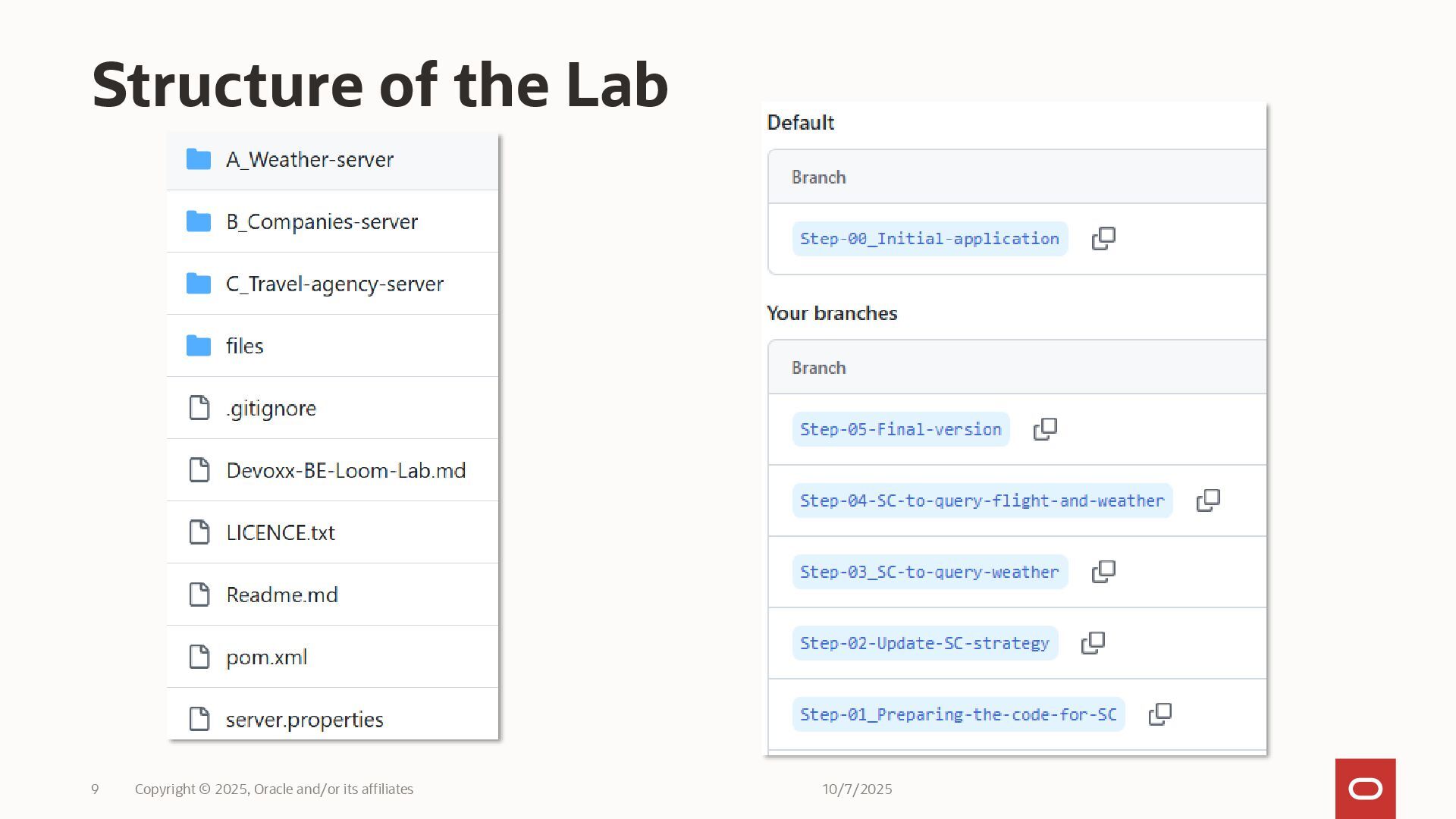Open Devoxx-BE-Loom-Lab.md file
This screenshot has width=1456, height=819.
346,470
